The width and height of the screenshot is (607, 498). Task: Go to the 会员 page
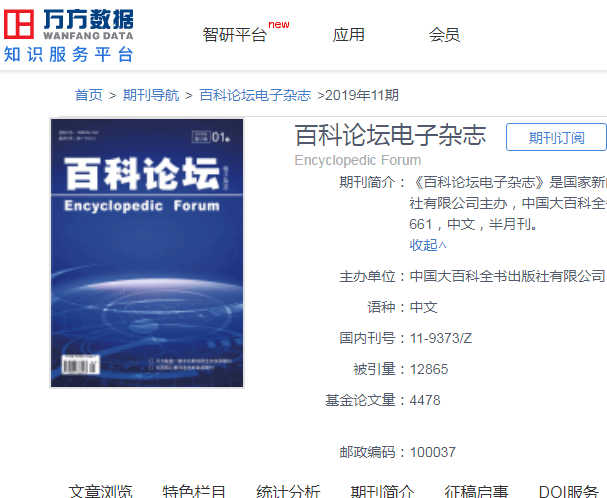click(x=444, y=35)
